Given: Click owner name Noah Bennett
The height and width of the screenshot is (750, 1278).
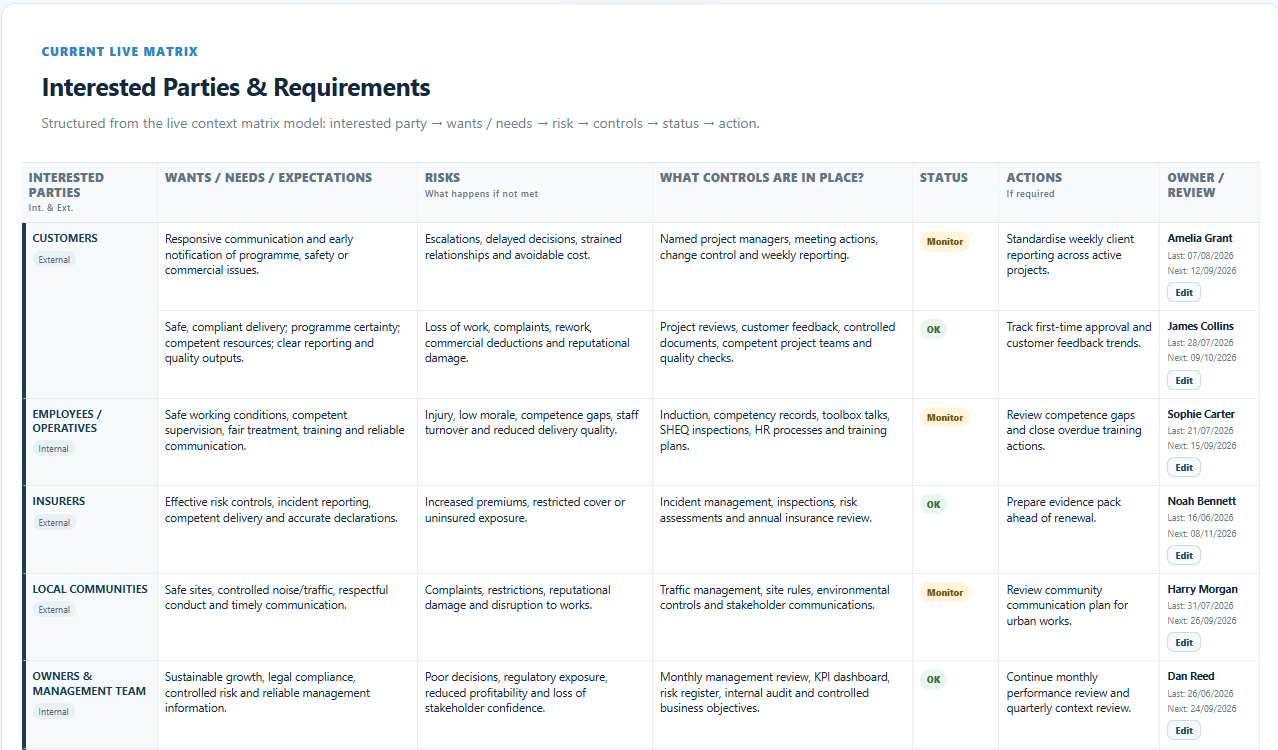Looking at the screenshot, I should [1202, 501].
